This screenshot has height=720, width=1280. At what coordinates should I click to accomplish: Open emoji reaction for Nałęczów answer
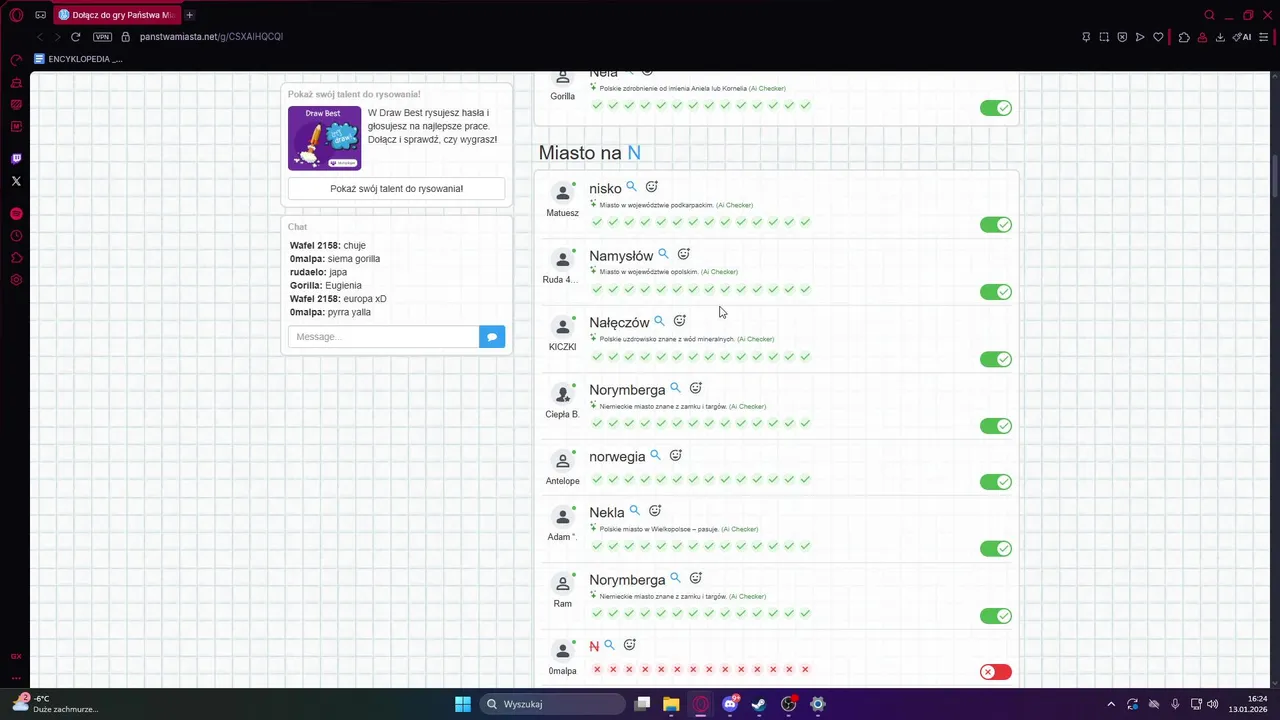click(x=680, y=321)
